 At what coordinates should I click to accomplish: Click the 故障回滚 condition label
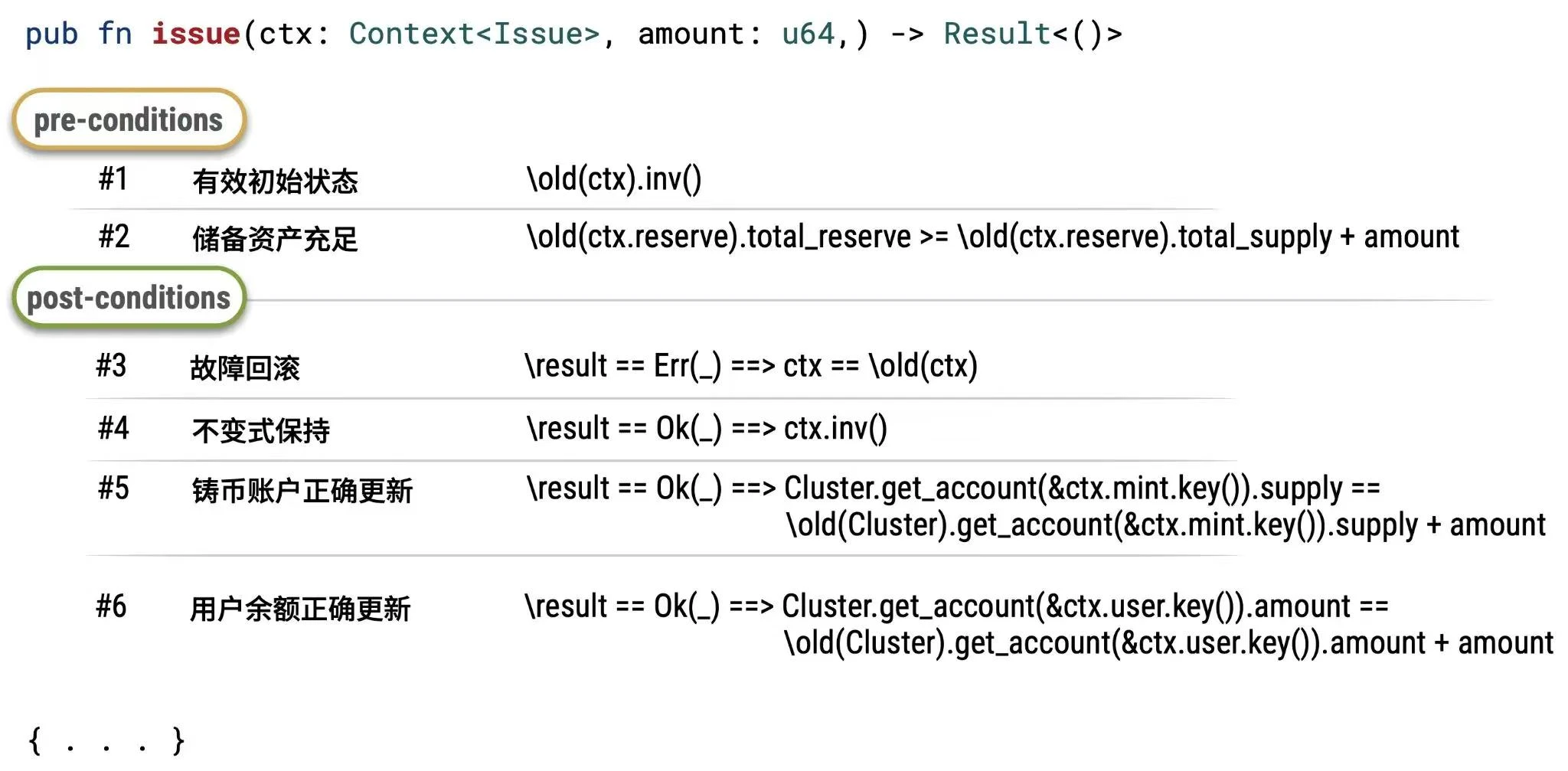coord(245,368)
